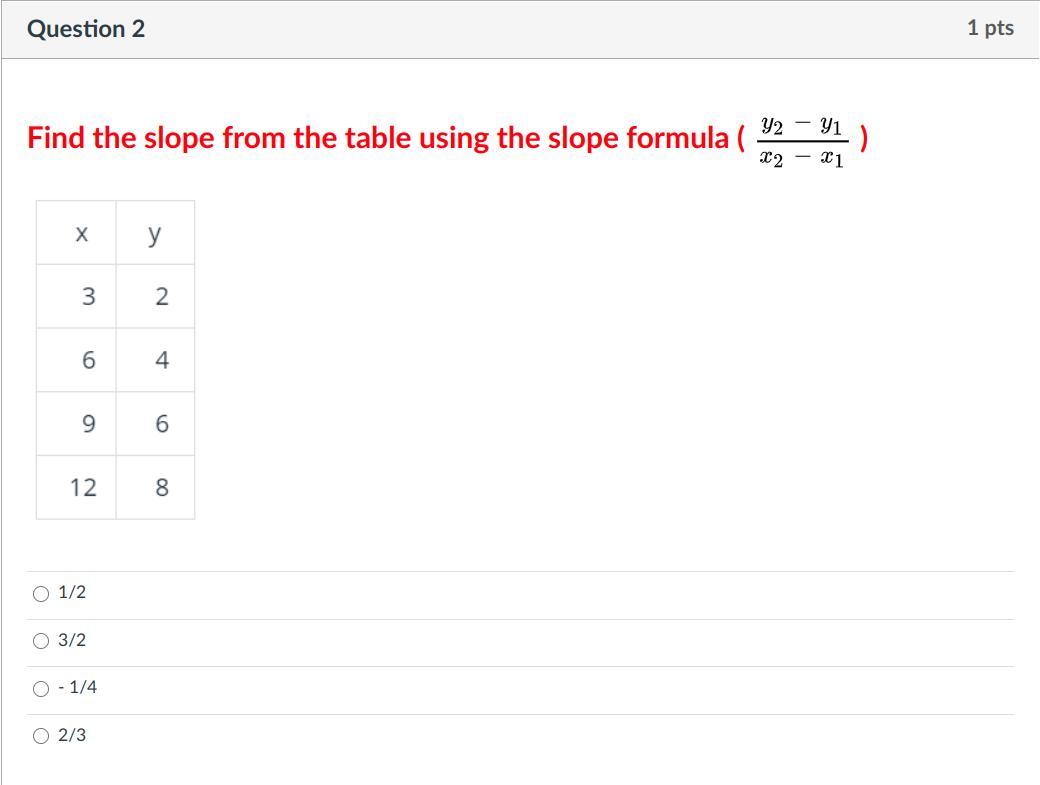Click the table cell containing 8
Screen dimensions: 1040x785
click(161, 487)
